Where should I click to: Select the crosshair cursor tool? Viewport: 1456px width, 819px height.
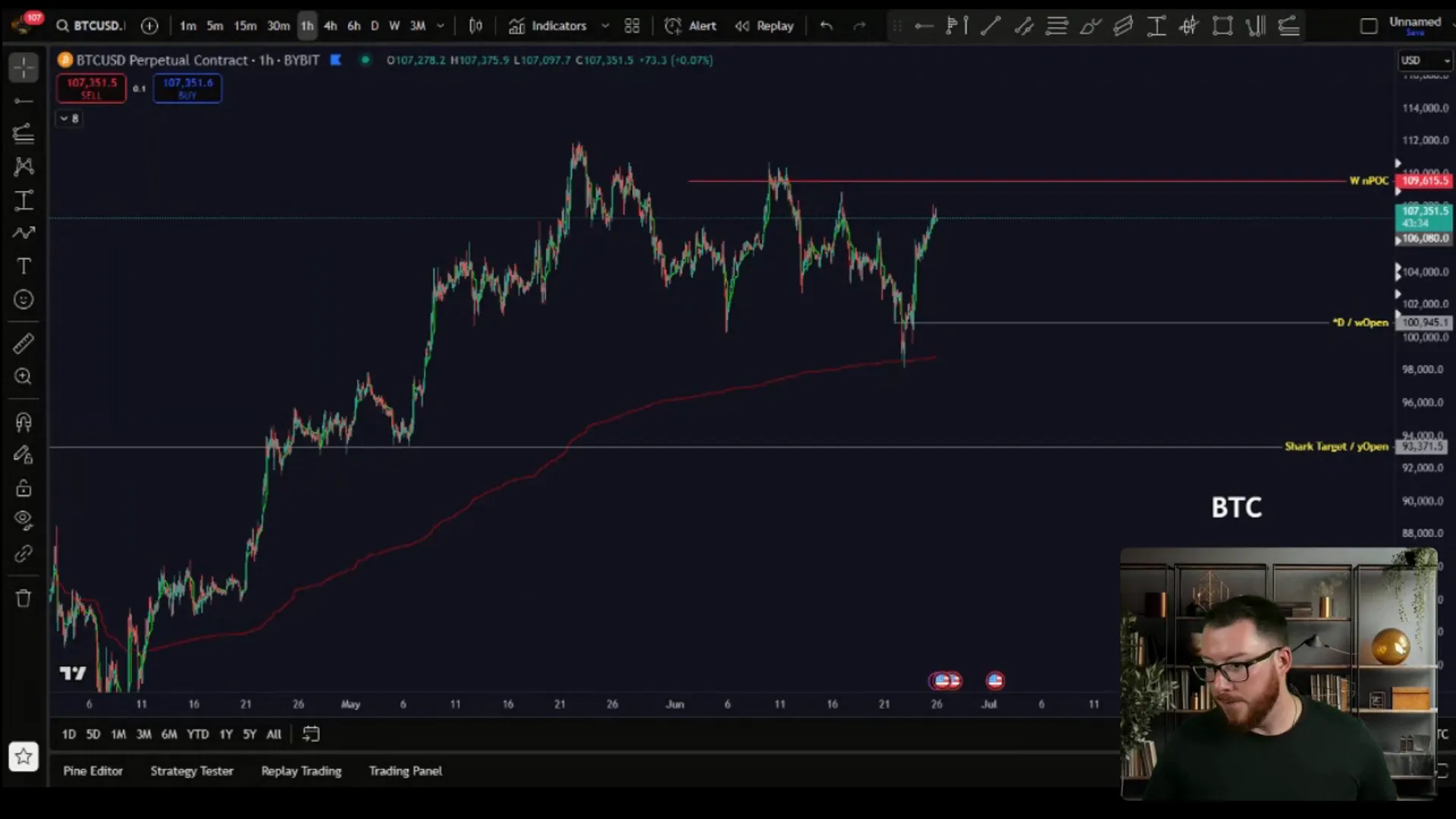pos(24,67)
